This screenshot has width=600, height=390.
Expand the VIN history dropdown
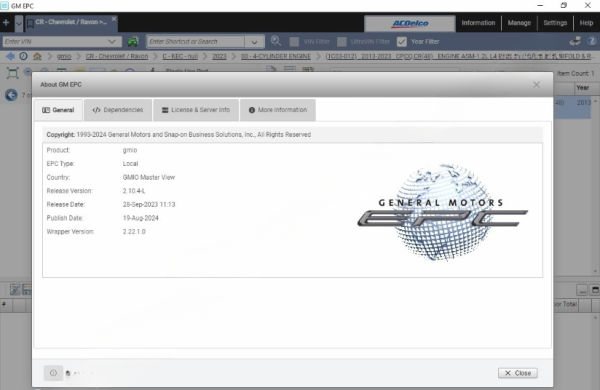112,41
